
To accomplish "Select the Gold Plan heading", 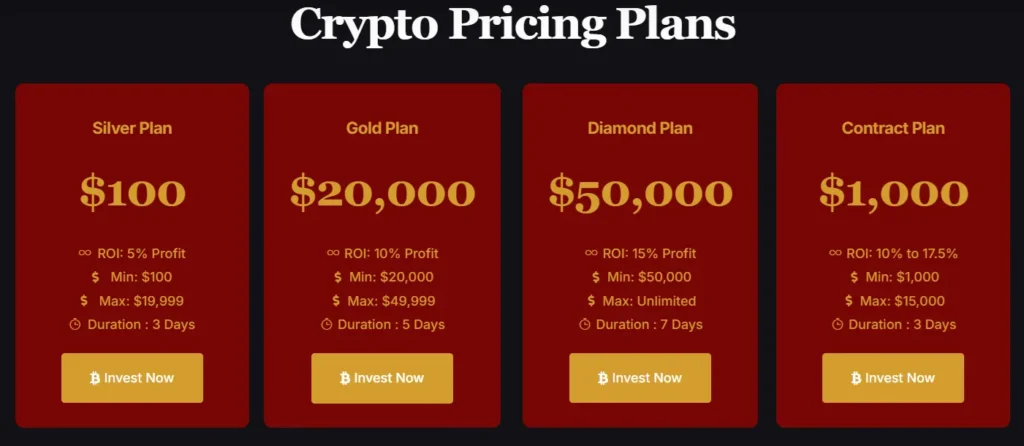I will point(382,128).
